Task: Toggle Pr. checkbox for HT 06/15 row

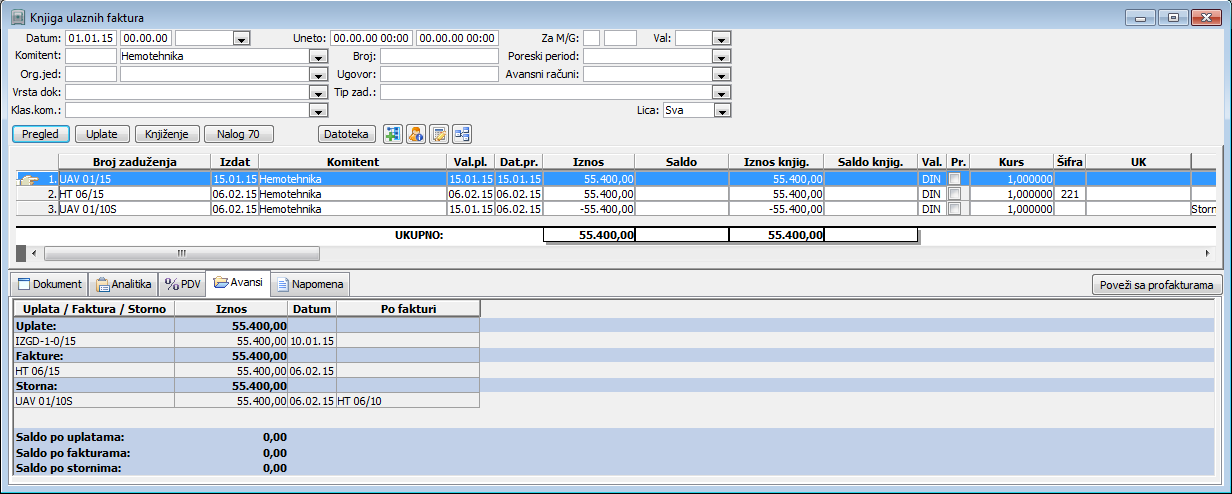Action: pos(955,194)
